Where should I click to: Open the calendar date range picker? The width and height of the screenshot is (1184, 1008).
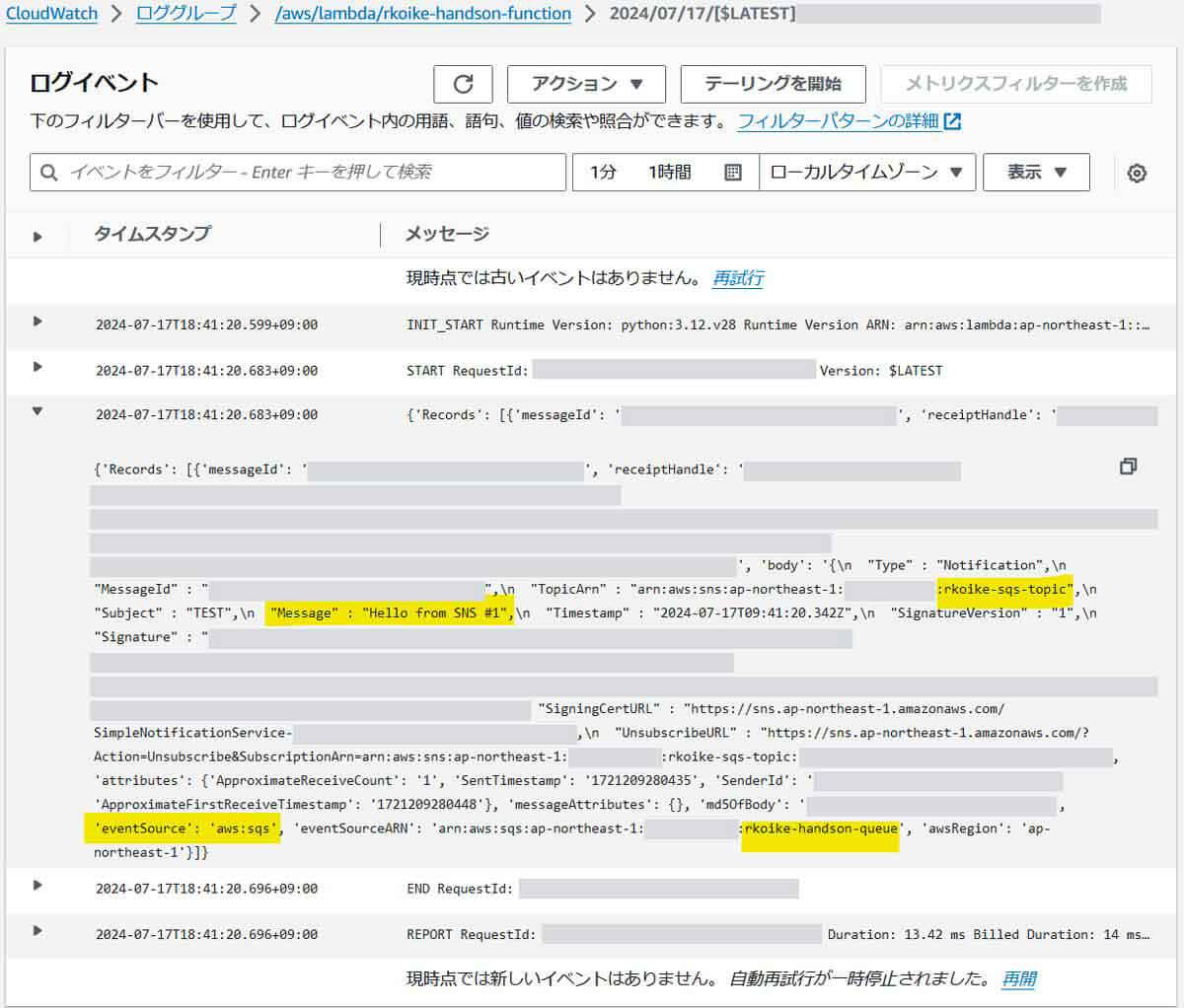732,173
